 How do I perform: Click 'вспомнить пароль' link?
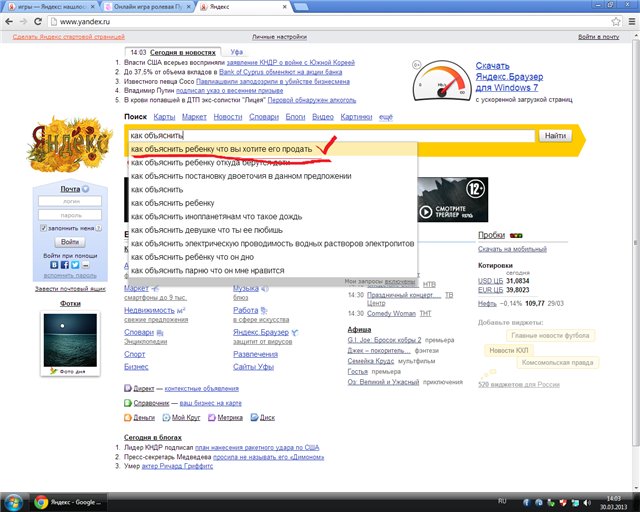pyautogui.click(x=70, y=276)
